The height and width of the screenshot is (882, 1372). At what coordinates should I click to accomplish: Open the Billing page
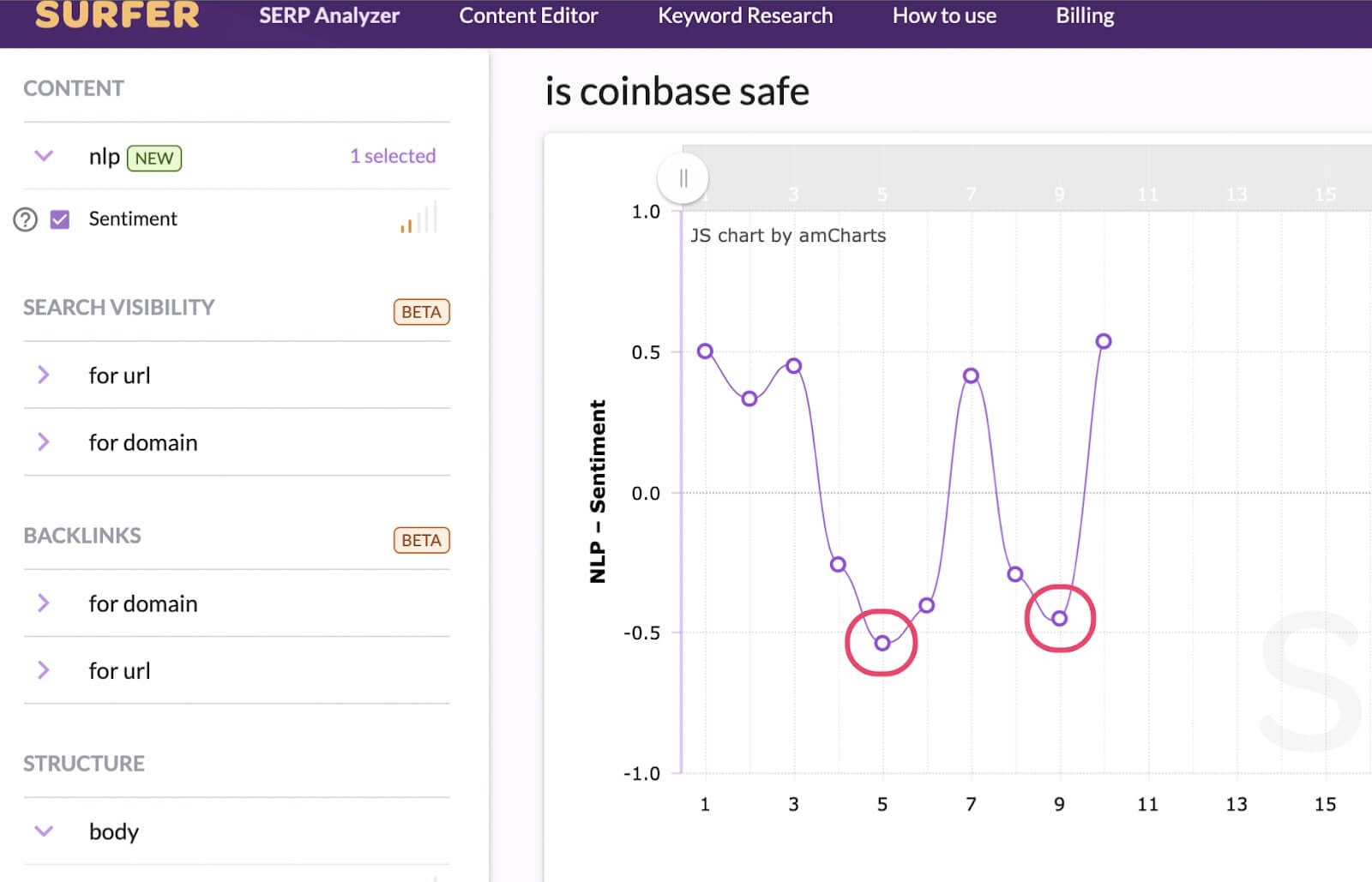point(1085,15)
